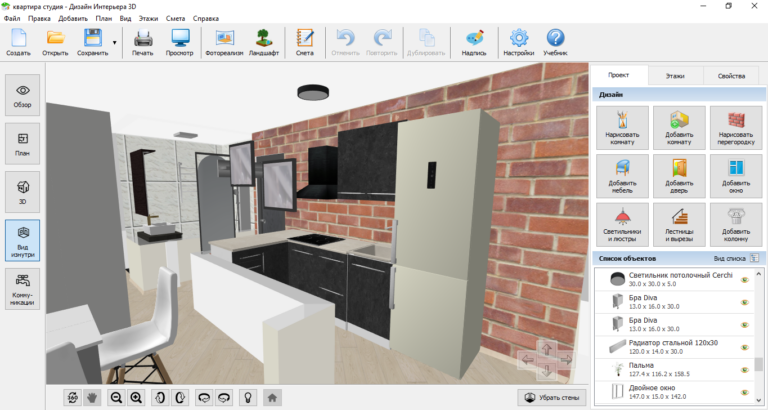Click the home view reset icon
The width and height of the screenshot is (768, 410).
pyautogui.click(x=271, y=397)
